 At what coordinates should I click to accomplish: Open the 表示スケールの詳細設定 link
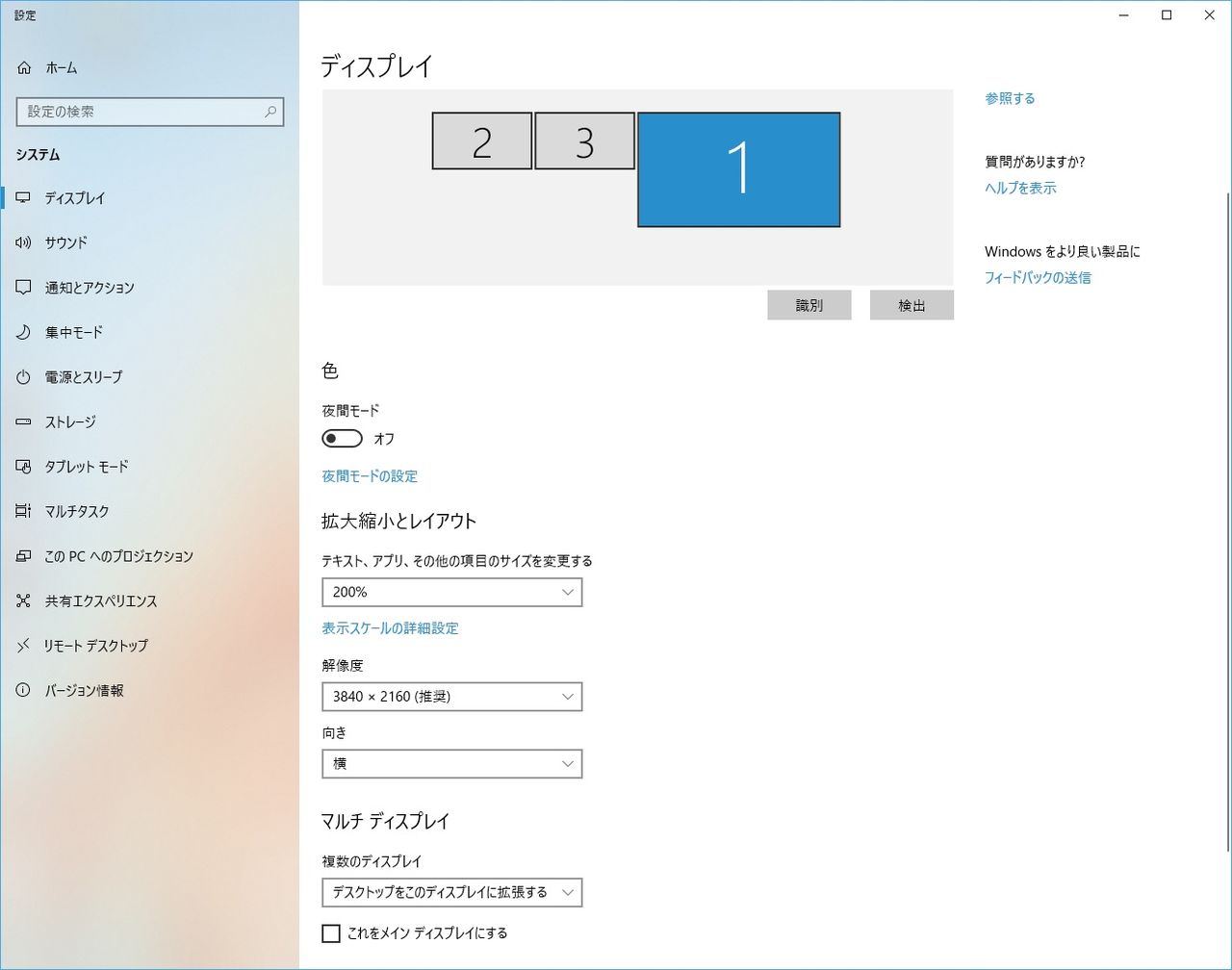click(390, 628)
